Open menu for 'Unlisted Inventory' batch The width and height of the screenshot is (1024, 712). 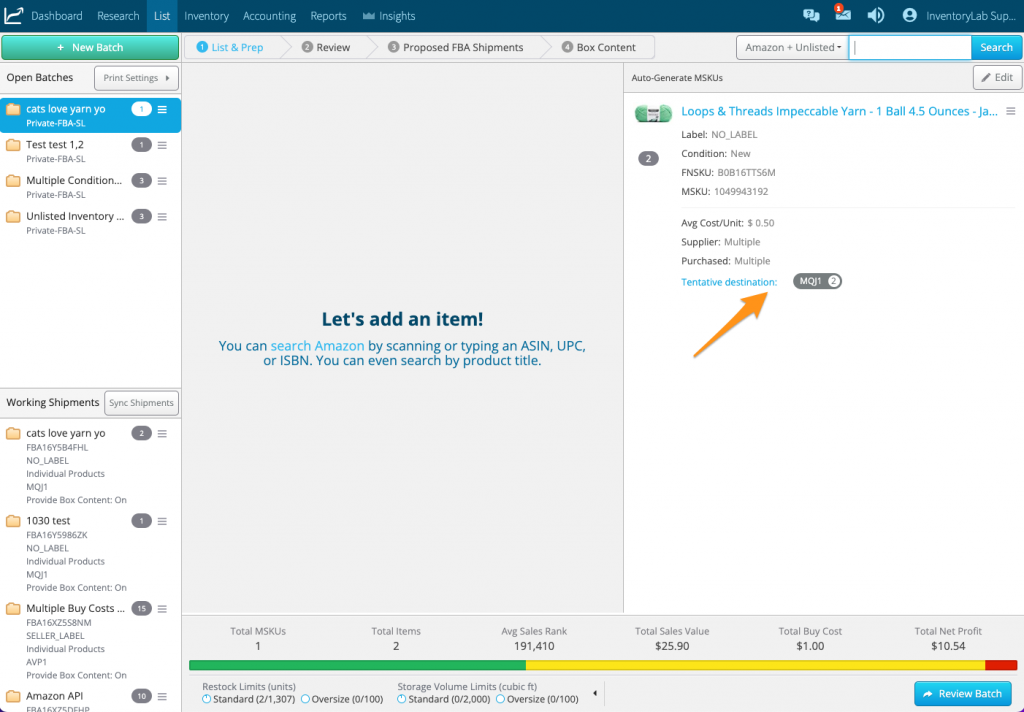click(162, 217)
